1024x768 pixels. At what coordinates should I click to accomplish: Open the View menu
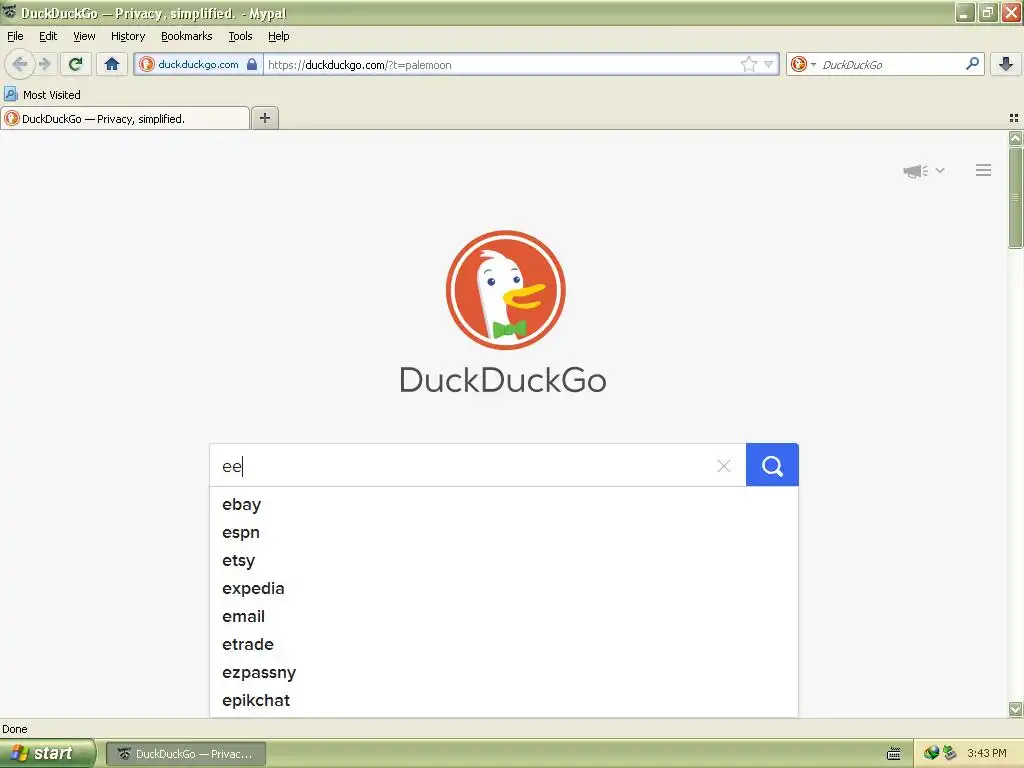pos(84,36)
